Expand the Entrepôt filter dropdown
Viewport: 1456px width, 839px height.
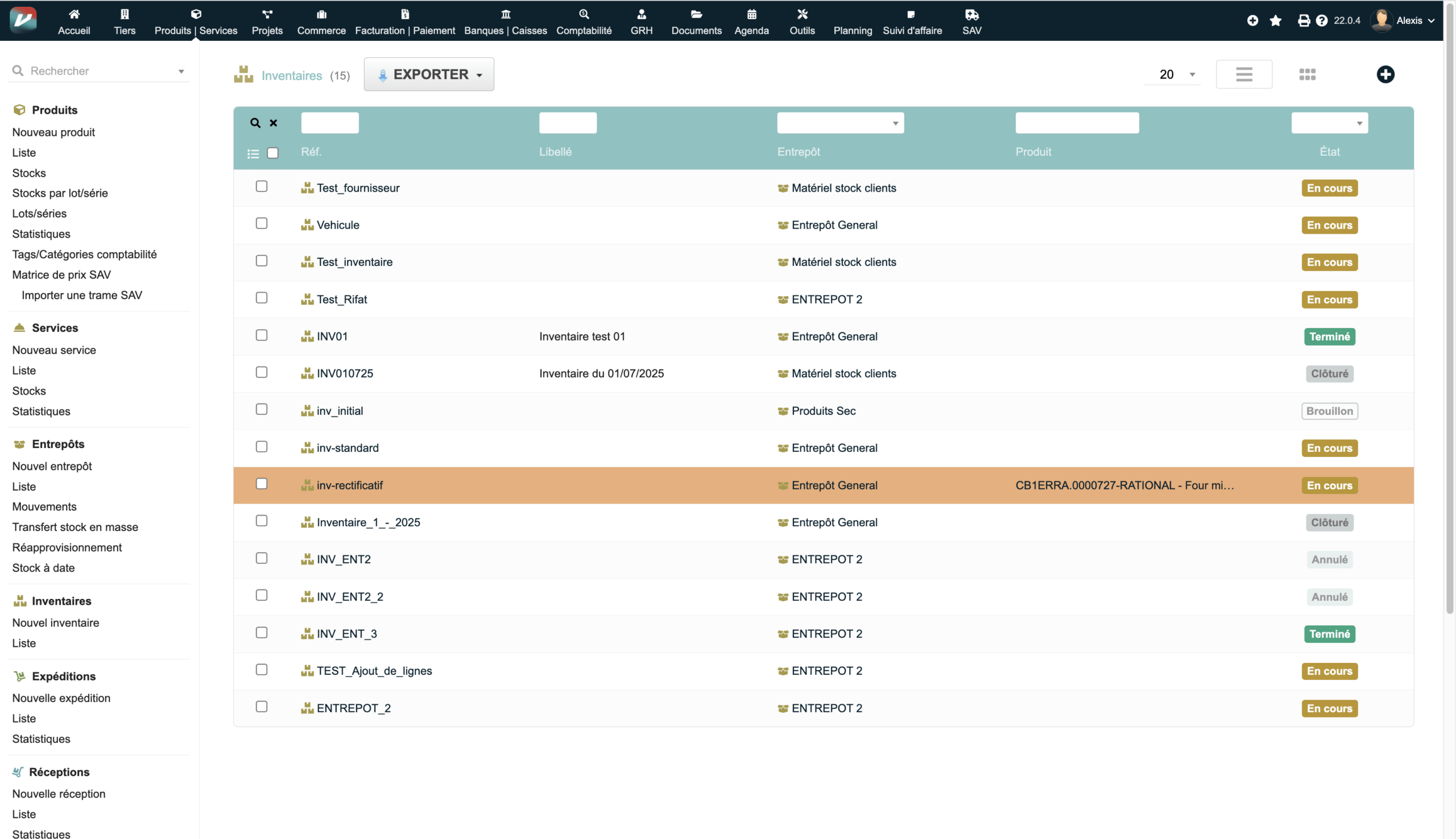tap(841, 123)
